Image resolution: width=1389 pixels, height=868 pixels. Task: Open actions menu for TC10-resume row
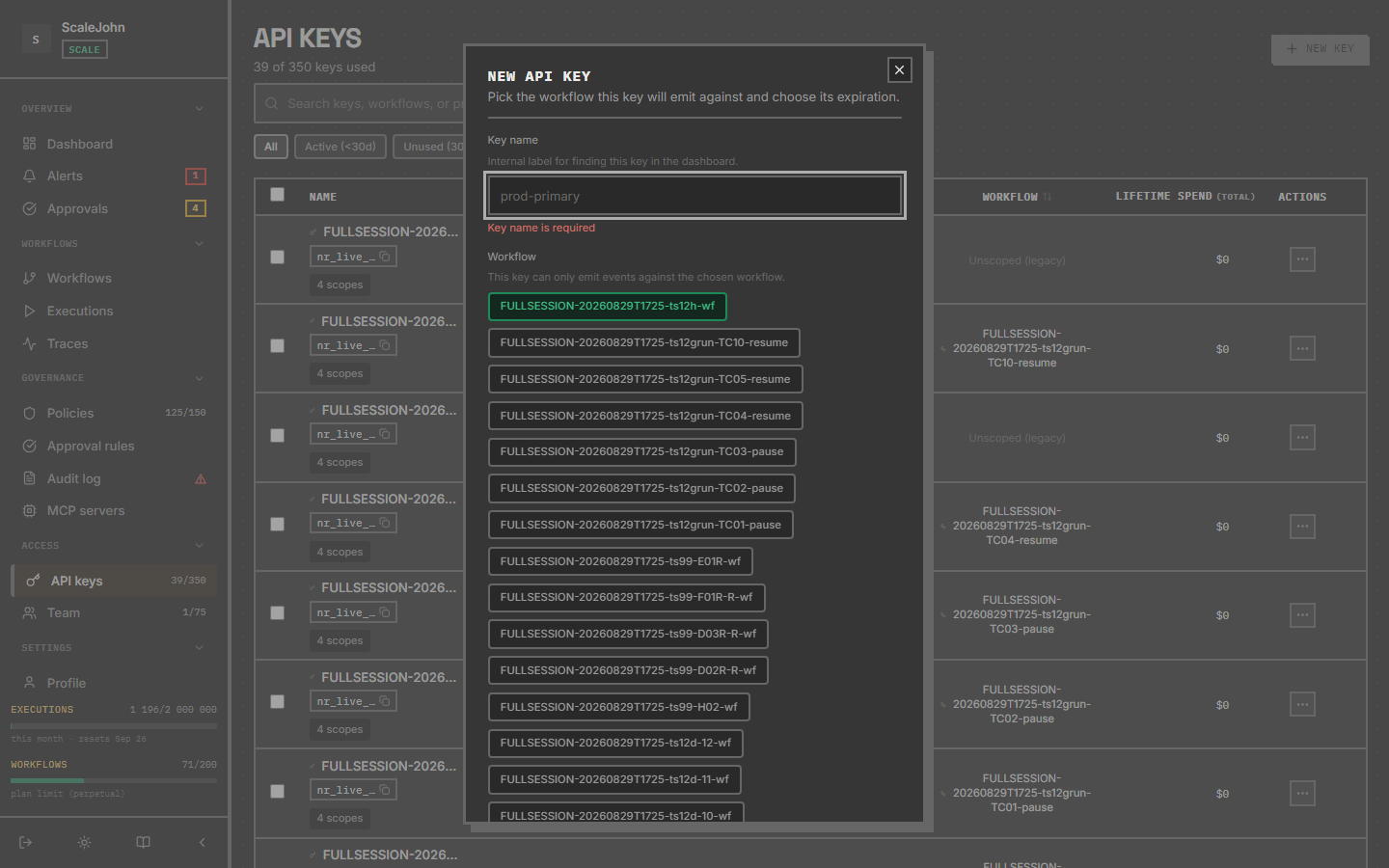pyautogui.click(x=1302, y=348)
